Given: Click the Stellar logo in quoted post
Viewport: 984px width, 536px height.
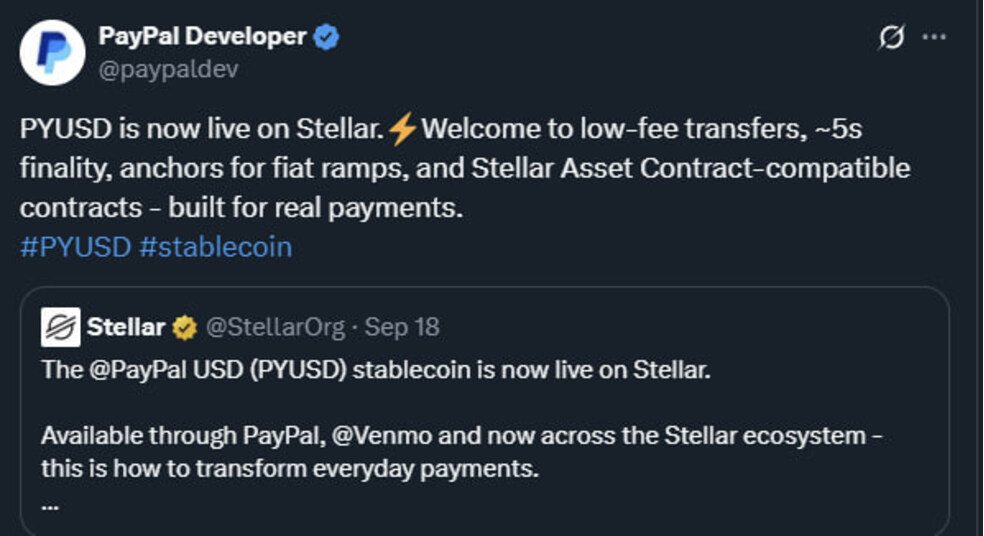Looking at the screenshot, I should pos(60,327).
